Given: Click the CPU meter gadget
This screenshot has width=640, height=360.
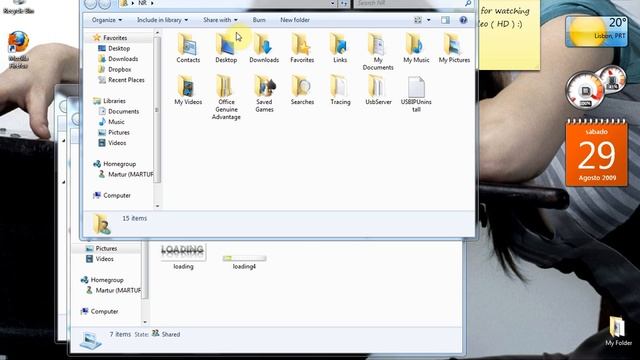Looking at the screenshot, I should [x=596, y=87].
